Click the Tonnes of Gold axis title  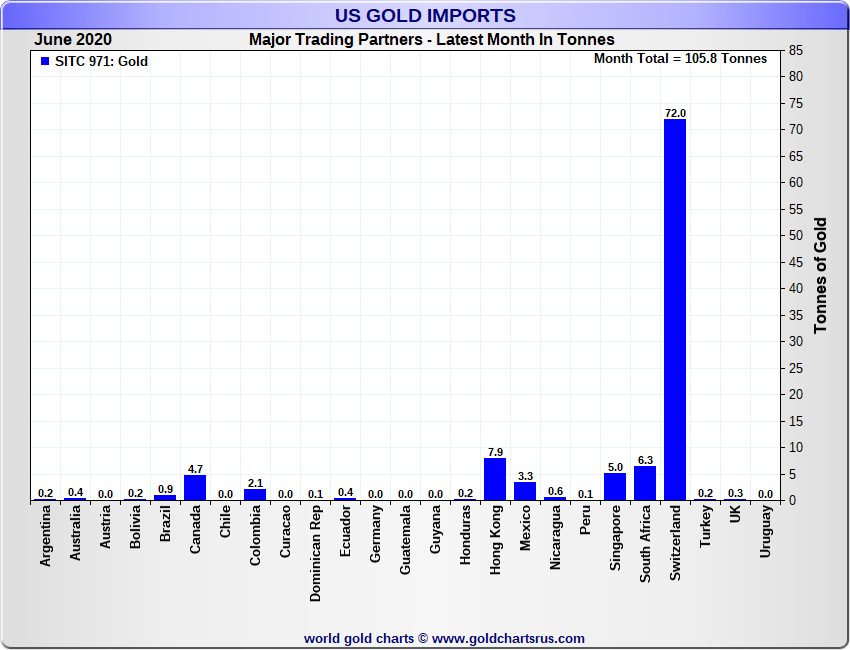(x=820, y=275)
